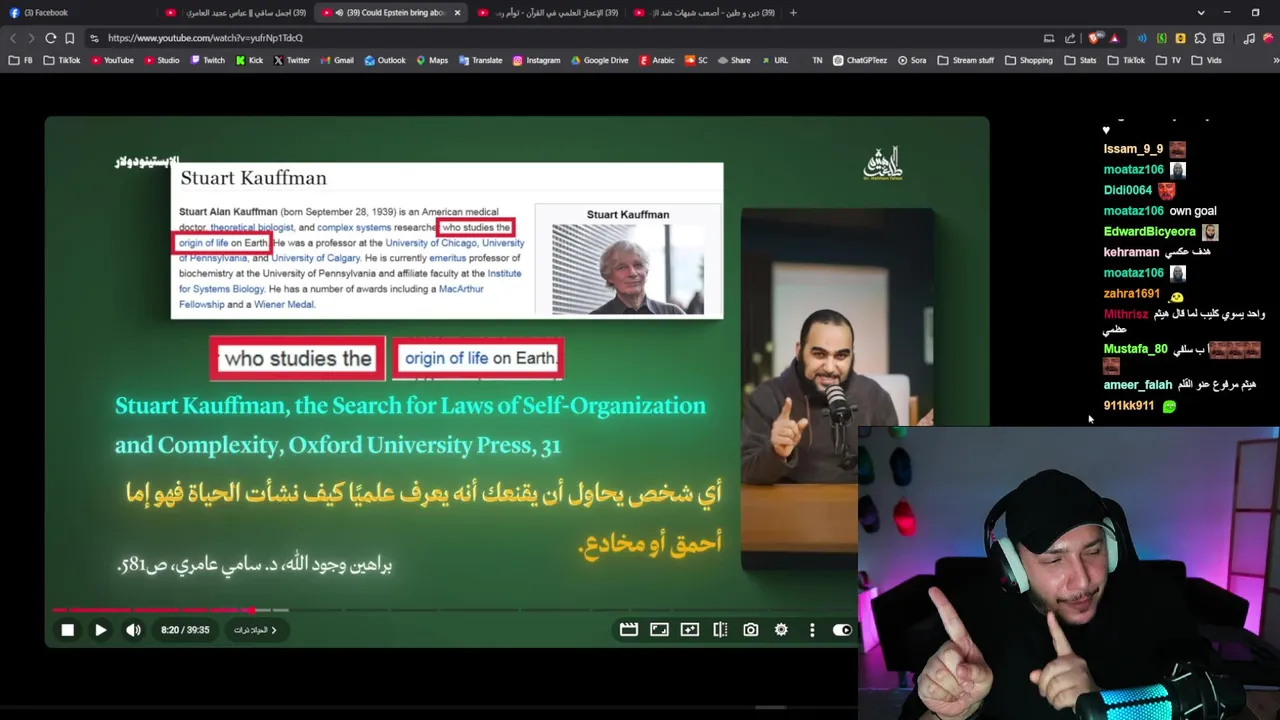Open the Studio bookmark

[162, 60]
